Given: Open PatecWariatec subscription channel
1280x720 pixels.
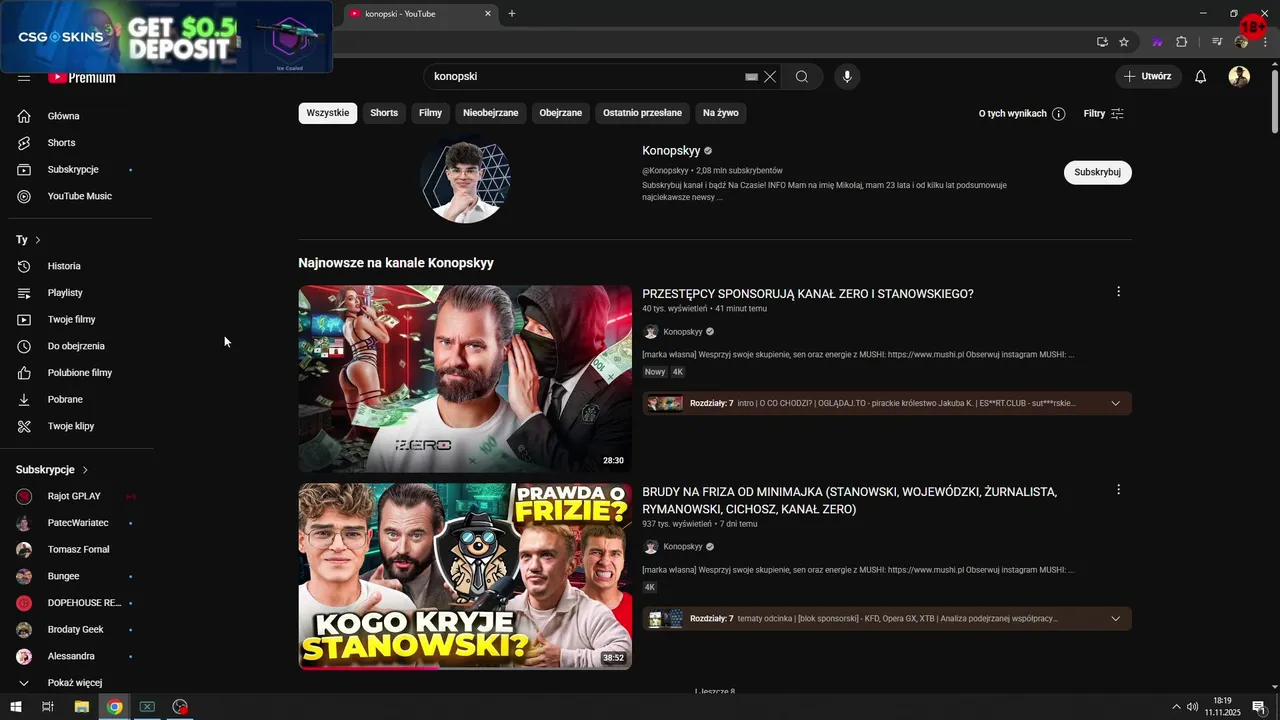Looking at the screenshot, I should (x=80, y=523).
